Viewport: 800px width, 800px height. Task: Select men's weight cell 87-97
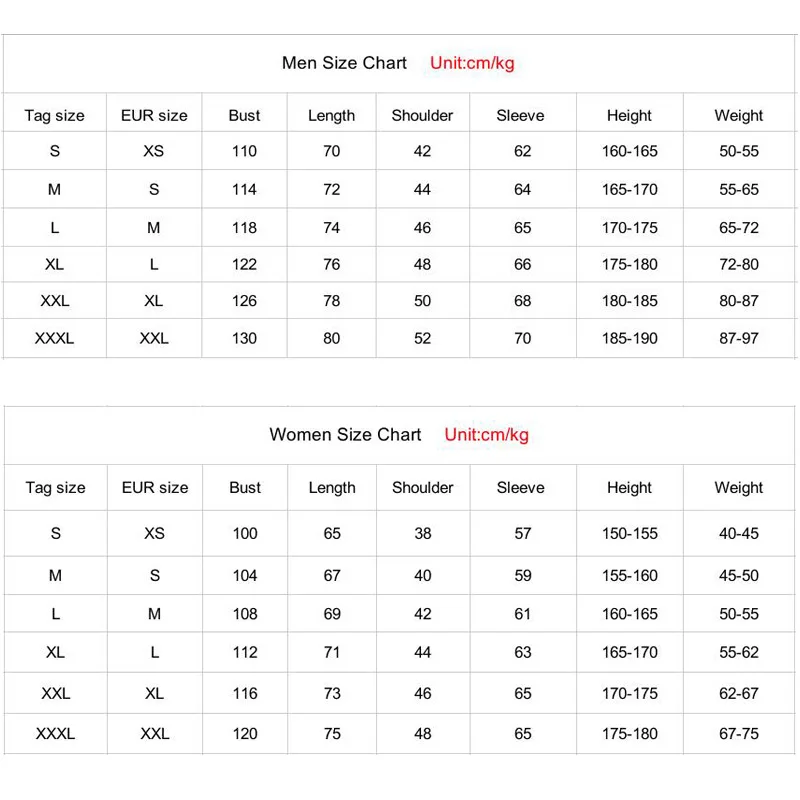point(738,338)
